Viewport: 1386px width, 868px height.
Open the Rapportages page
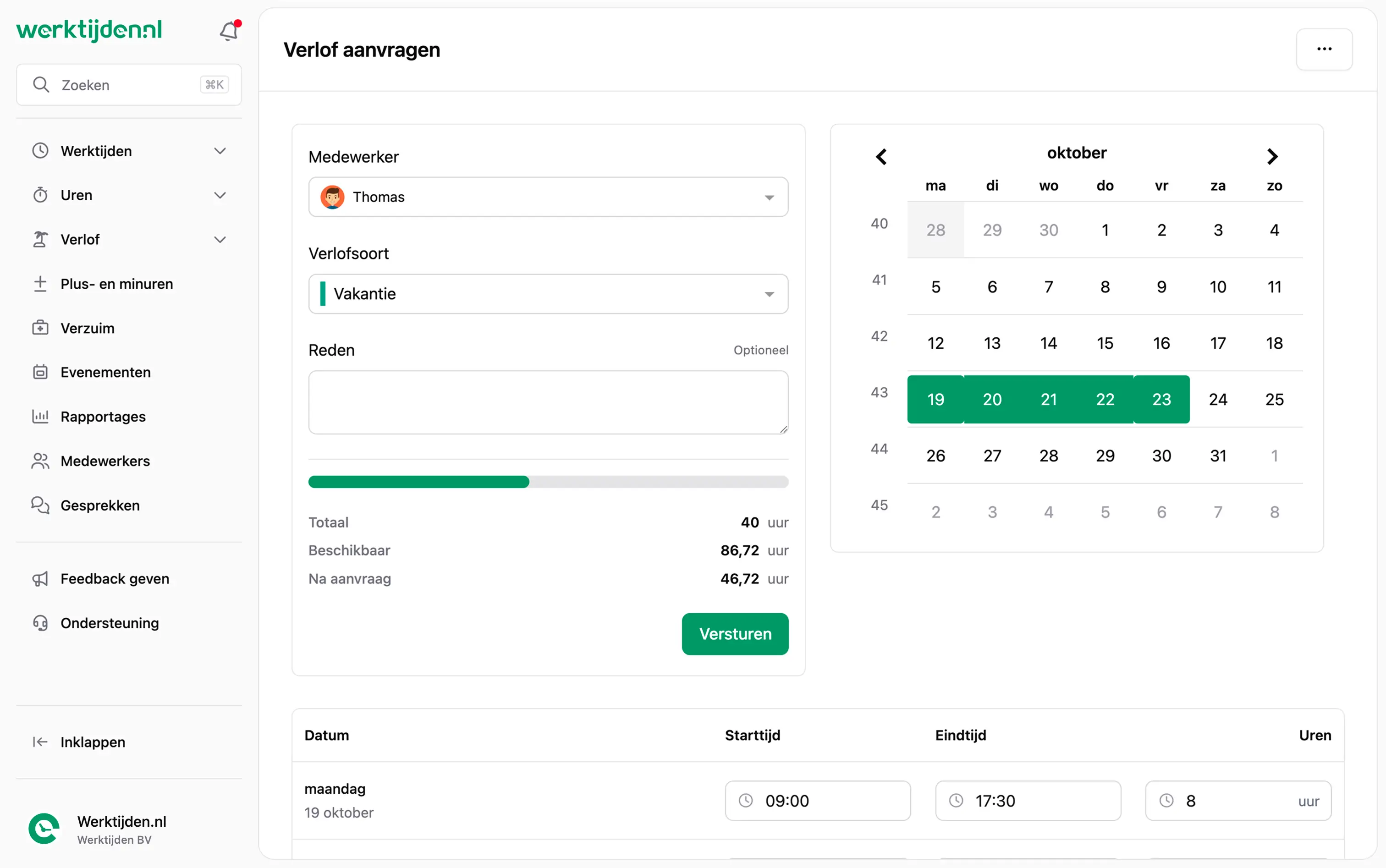[x=103, y=416]
